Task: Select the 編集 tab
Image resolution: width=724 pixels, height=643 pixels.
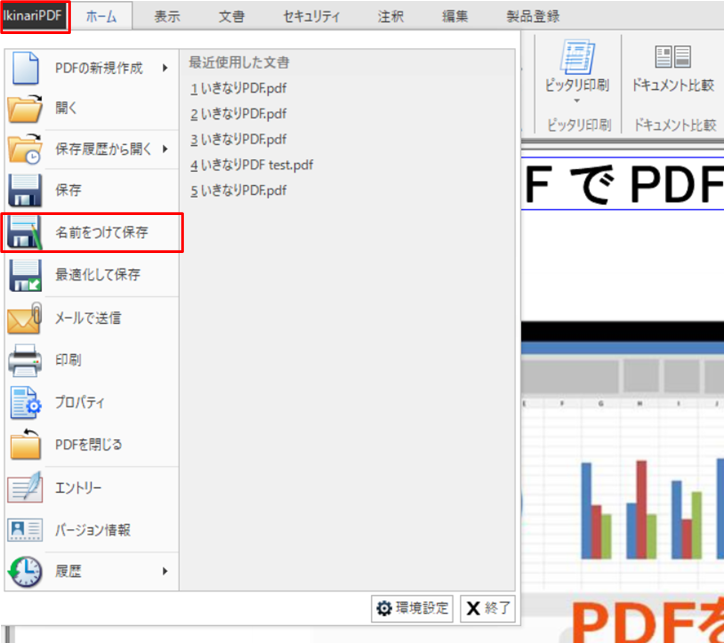Action: pos(455,17)
